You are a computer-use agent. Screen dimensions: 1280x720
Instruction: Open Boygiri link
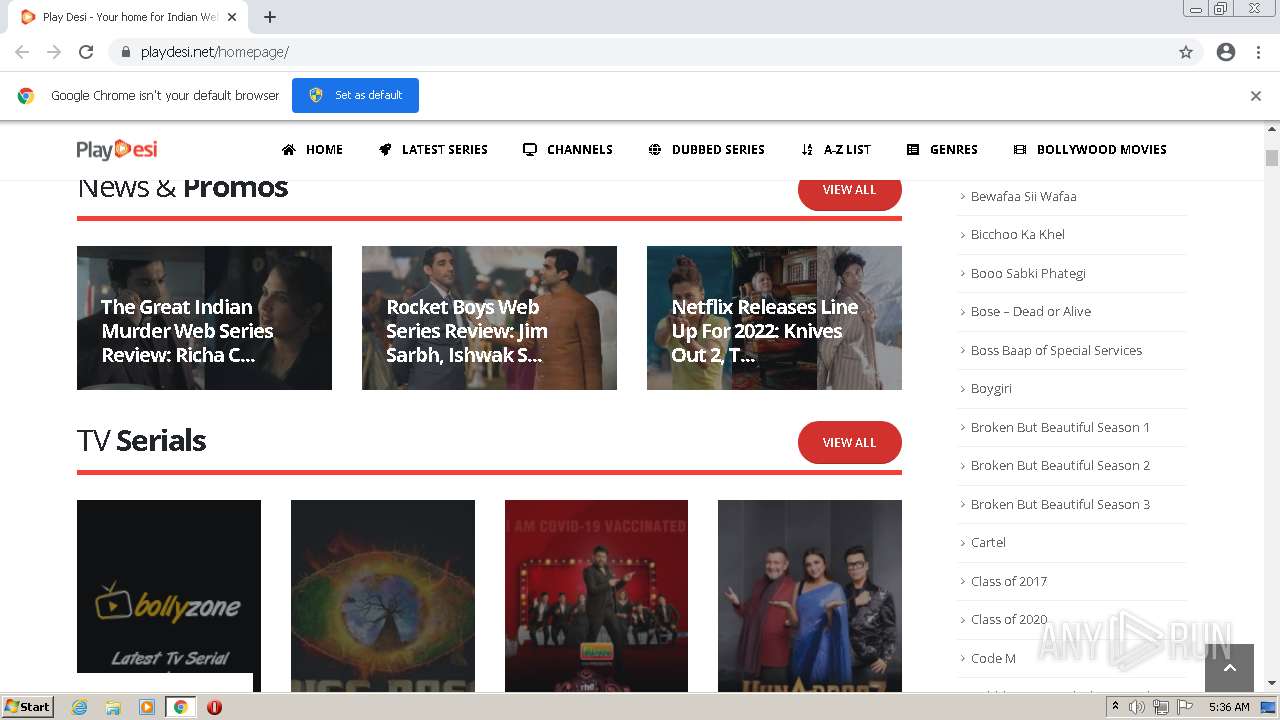(x=991, y=388)
